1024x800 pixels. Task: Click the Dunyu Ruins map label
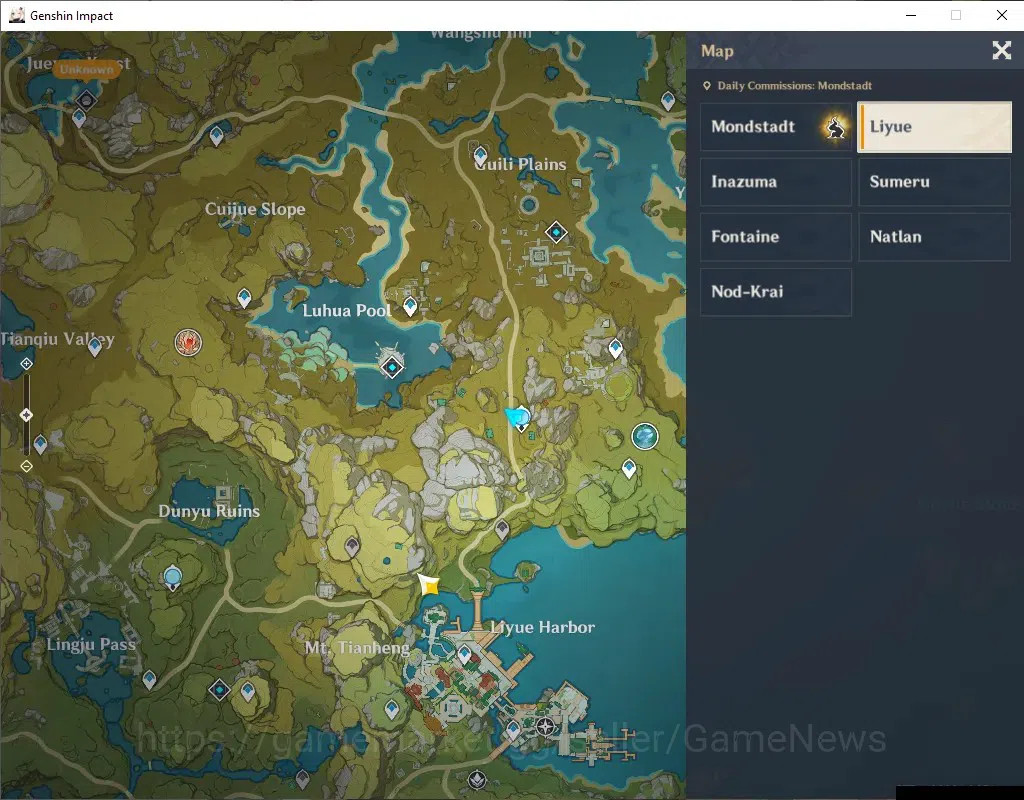[209, 511]
